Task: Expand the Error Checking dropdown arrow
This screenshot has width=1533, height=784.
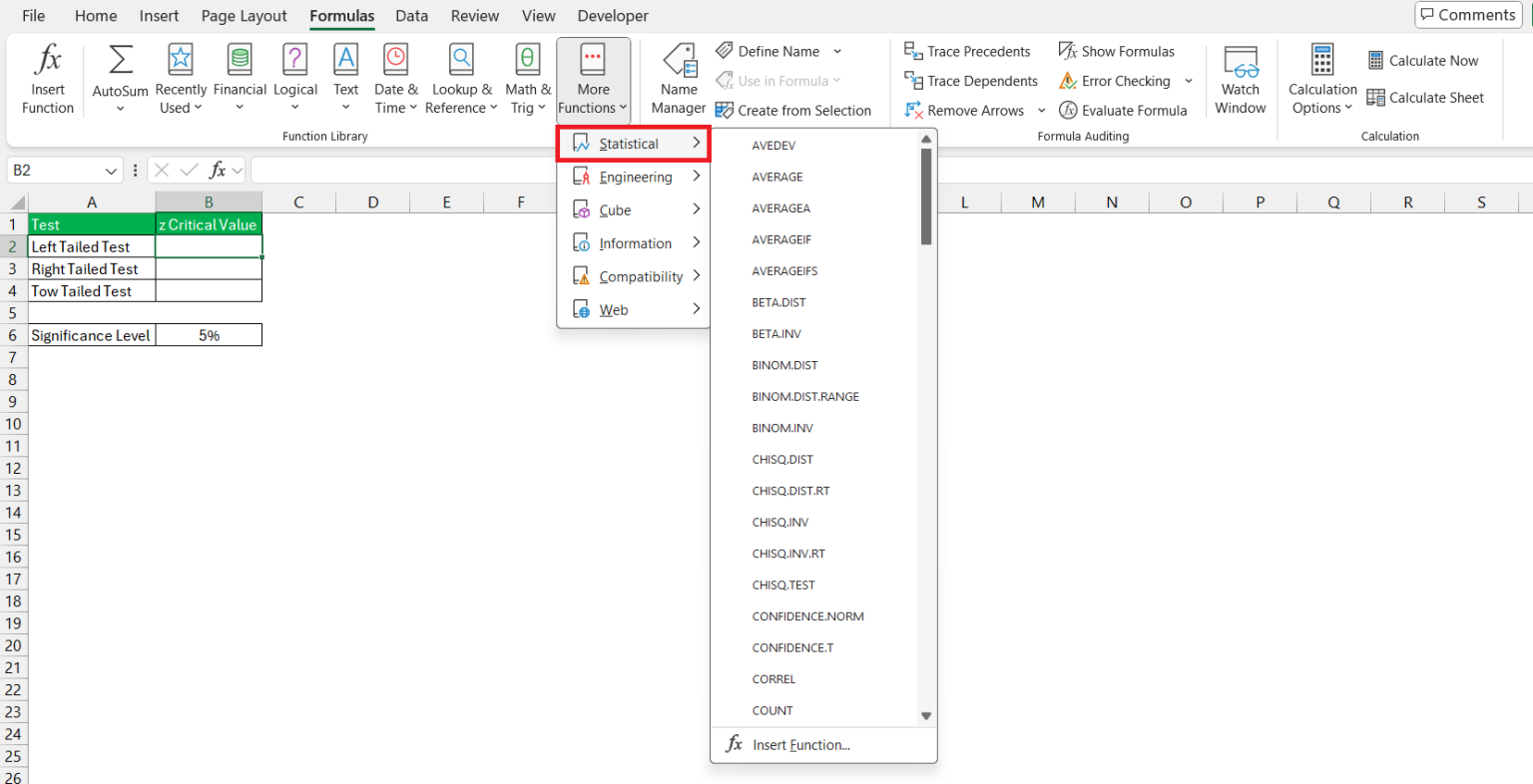Action: coord(1189,81)
